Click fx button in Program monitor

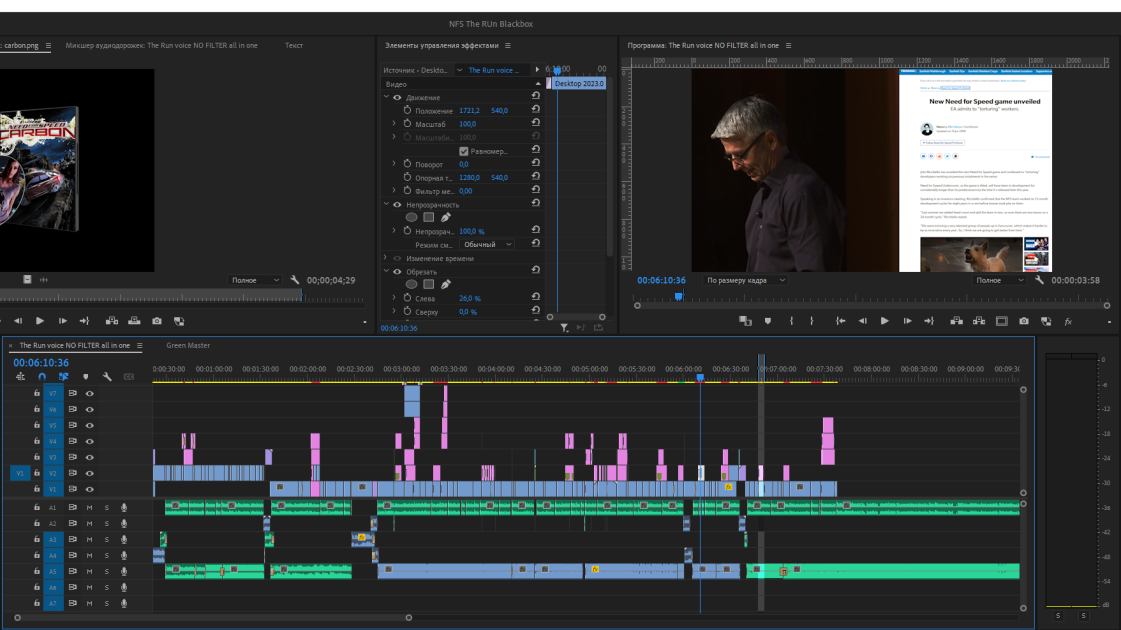coord(1068,322)
